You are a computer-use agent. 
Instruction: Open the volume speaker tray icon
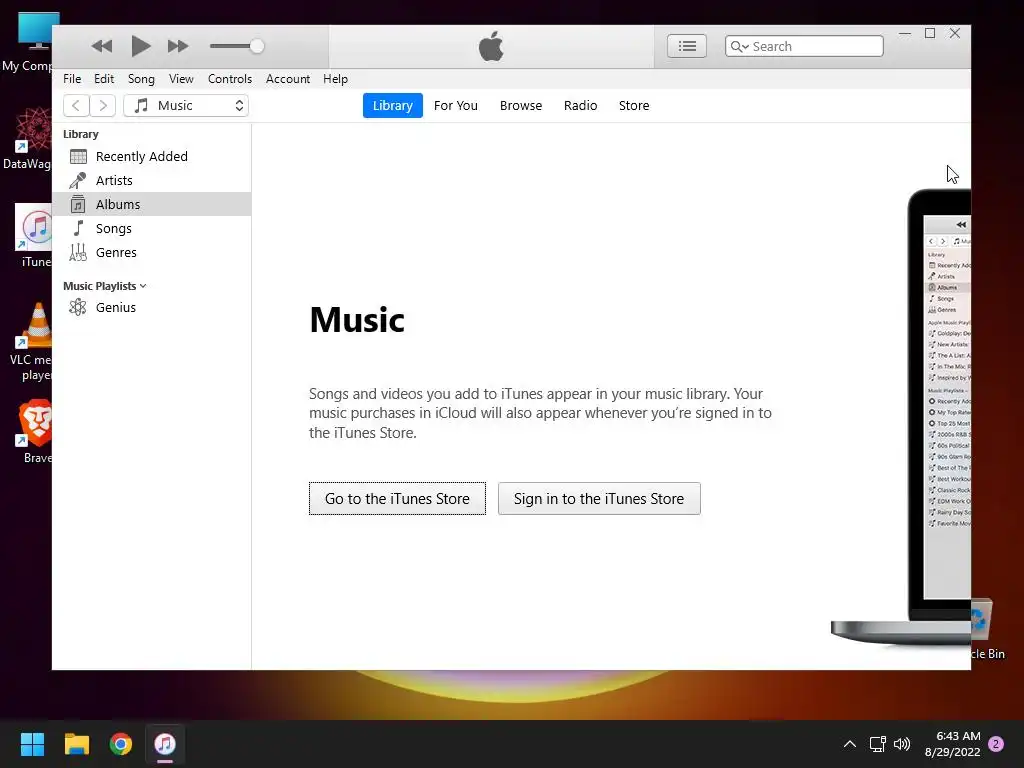(902, 744)
